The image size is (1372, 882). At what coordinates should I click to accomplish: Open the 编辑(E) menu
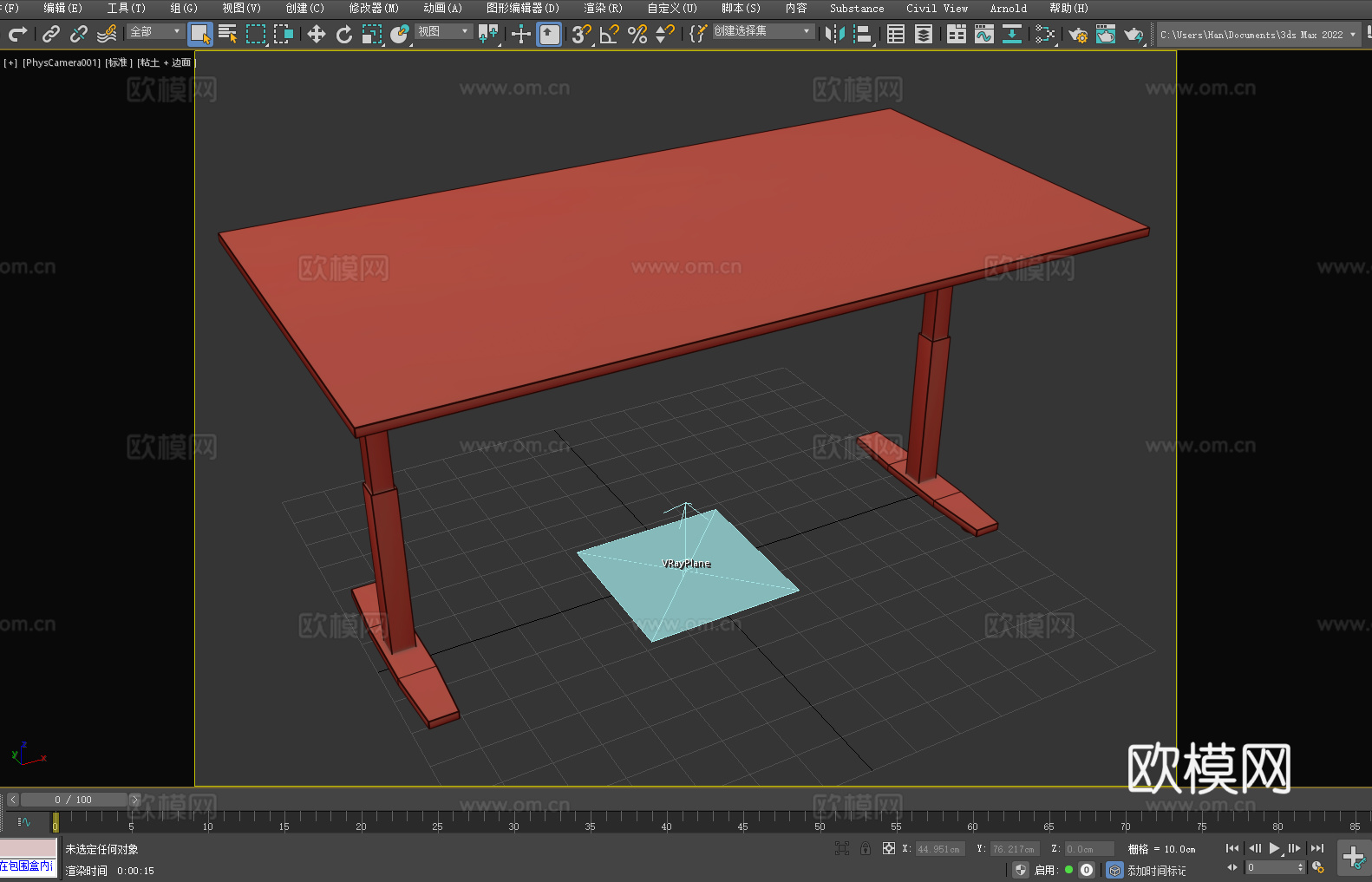pos(62,8)
